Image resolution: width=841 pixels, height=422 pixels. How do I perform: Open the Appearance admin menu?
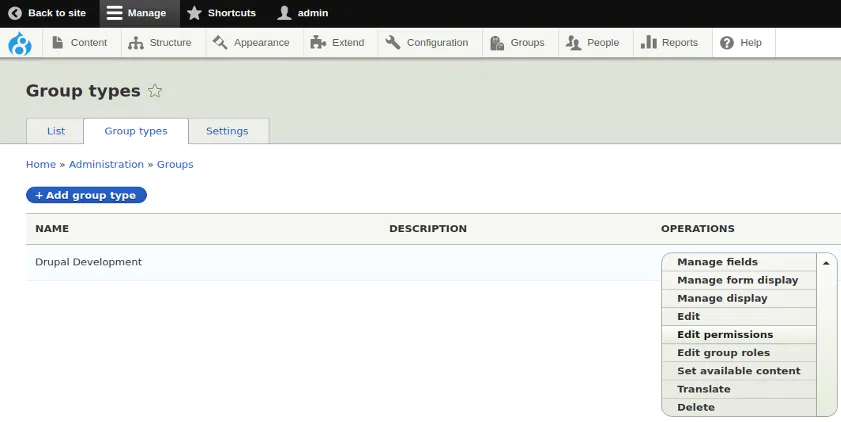click(254, 43)
